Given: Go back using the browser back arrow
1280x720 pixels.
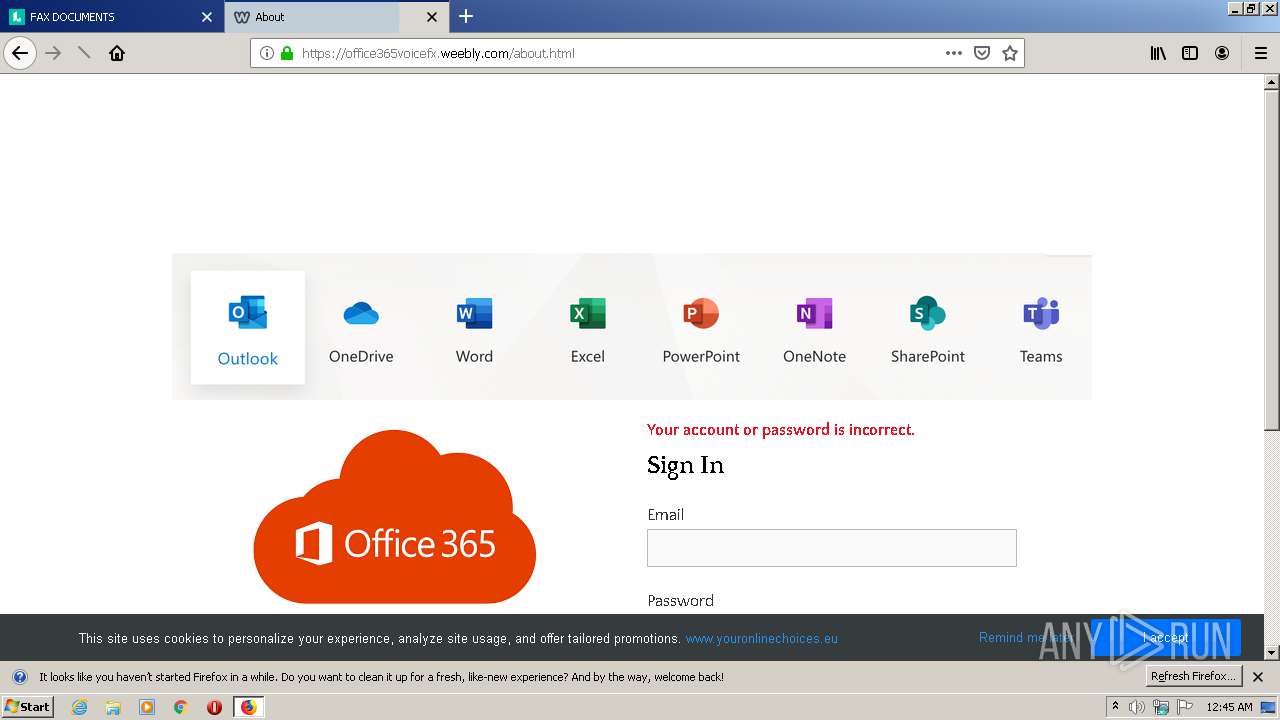Looking at the screenshot, I should click(x=20, y=53).
